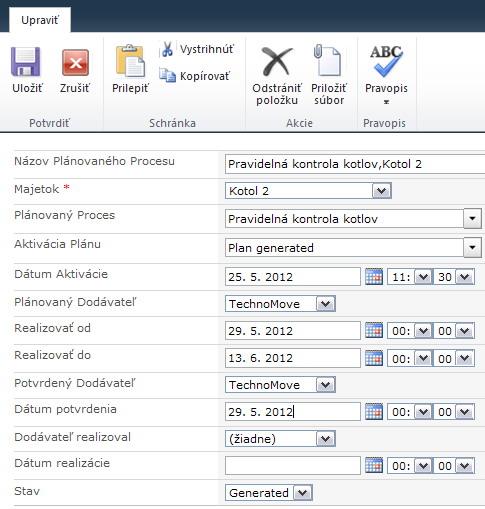The image size is (485, 509).
Task: Click the Vystrihnúť scissors icon
Action: pos(167,49)
